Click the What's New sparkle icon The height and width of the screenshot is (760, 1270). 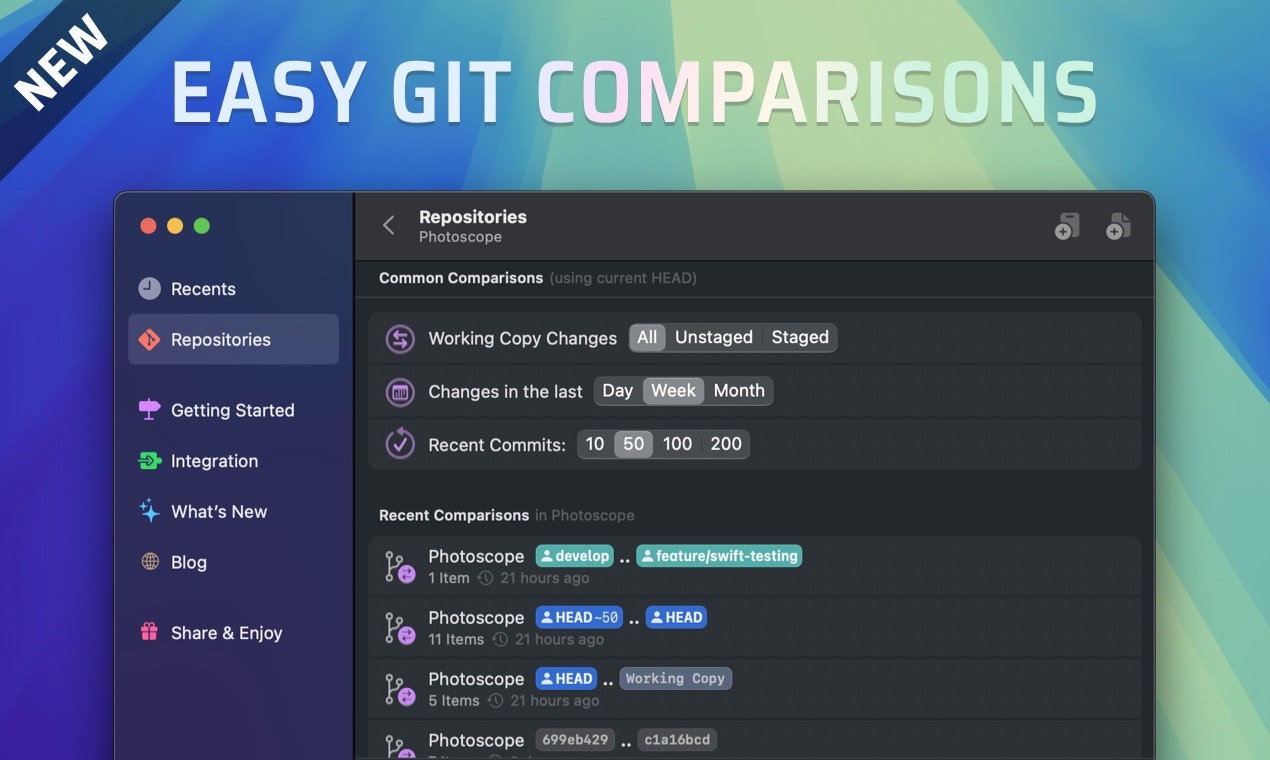tap(149, 511)
